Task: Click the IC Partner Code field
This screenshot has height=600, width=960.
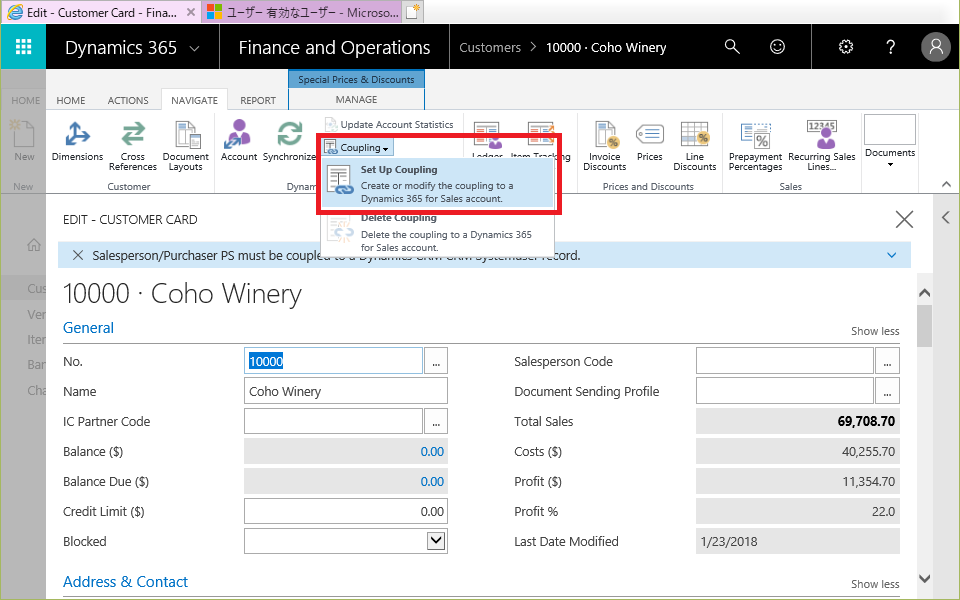Action: [x=333, y=421]
